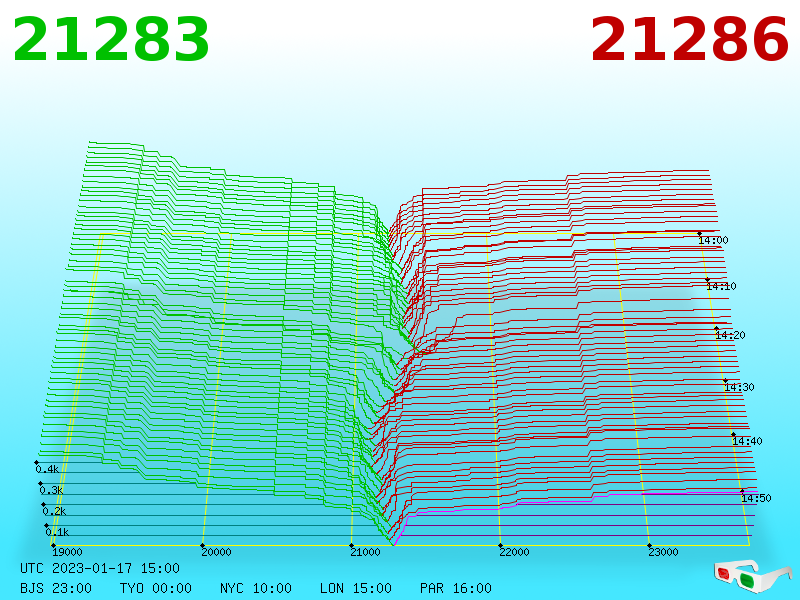Click the 14:50 time axis marker
Image resolution: width=800 pixels, height=600 pixels.
coord(756,498)
